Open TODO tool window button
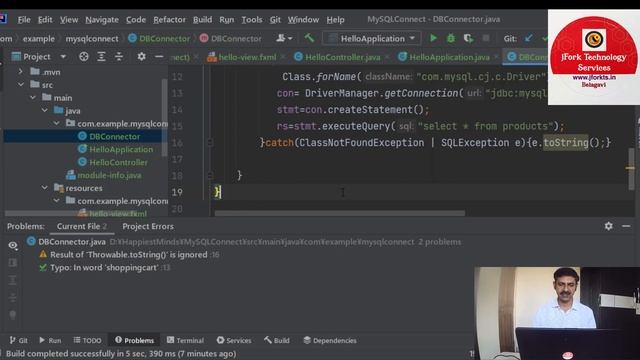The height and width of the screenshot is (360, 640). click(x=87, y=340)
